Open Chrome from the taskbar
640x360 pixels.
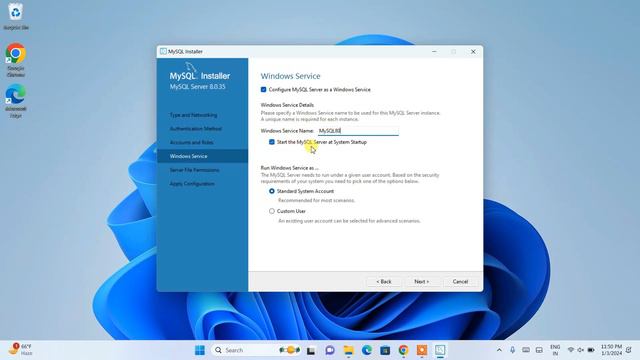403,350
